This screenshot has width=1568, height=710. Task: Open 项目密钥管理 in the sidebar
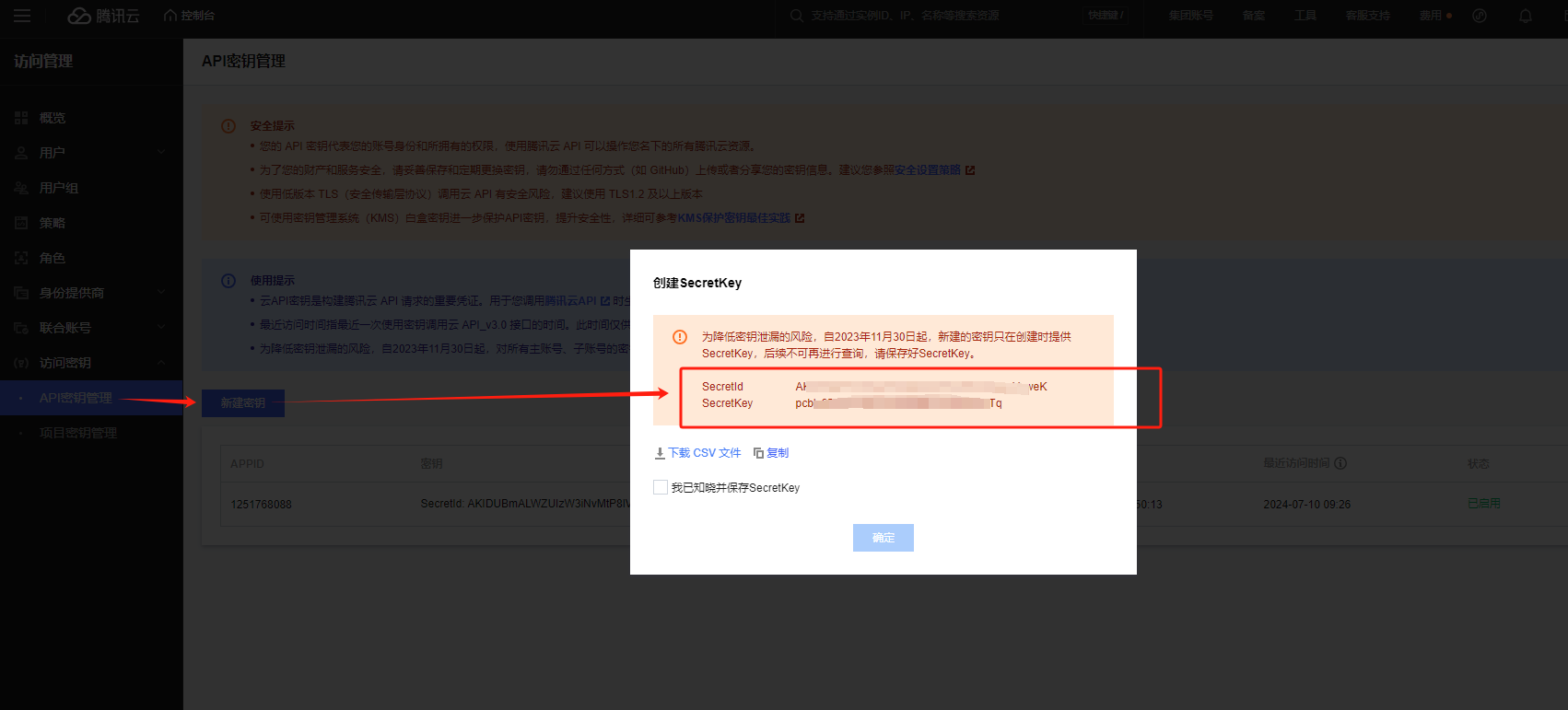click(x=78, y=433)
